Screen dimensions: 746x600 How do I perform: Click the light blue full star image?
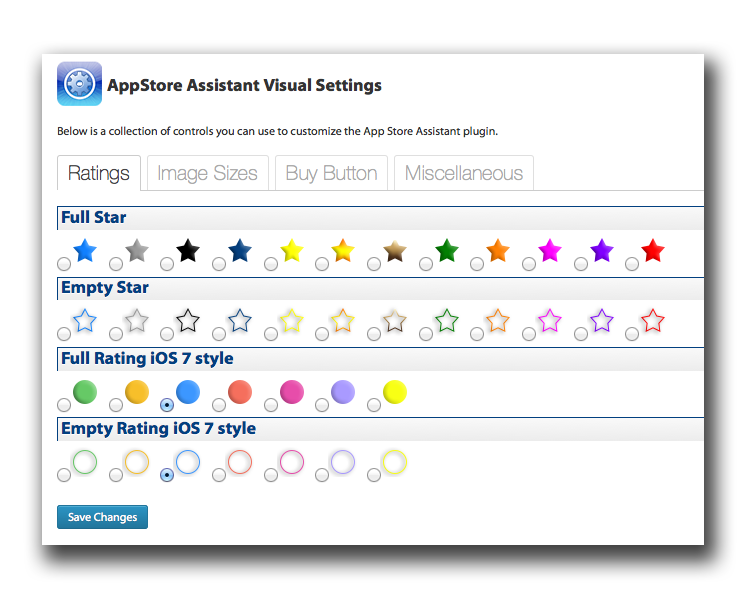[x=85, y=250]
